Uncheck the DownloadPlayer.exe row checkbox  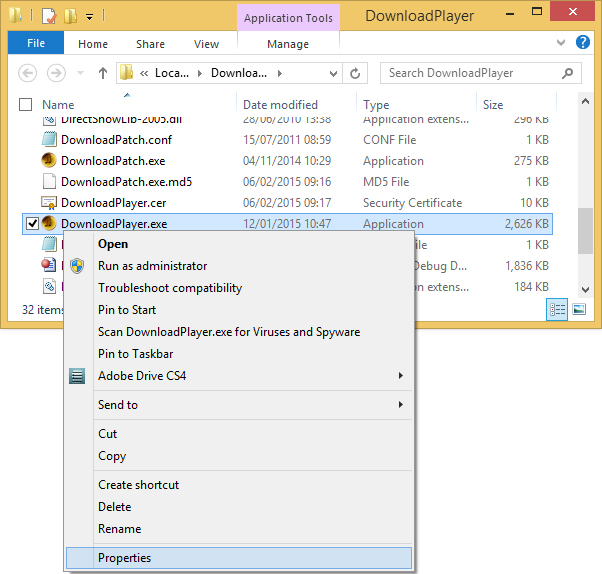coord(32,223)
